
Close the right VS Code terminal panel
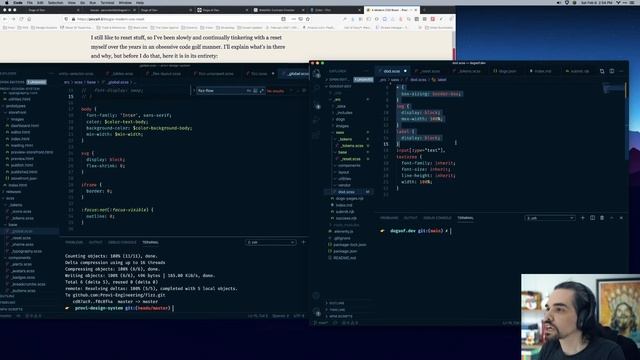click(621, 218)
